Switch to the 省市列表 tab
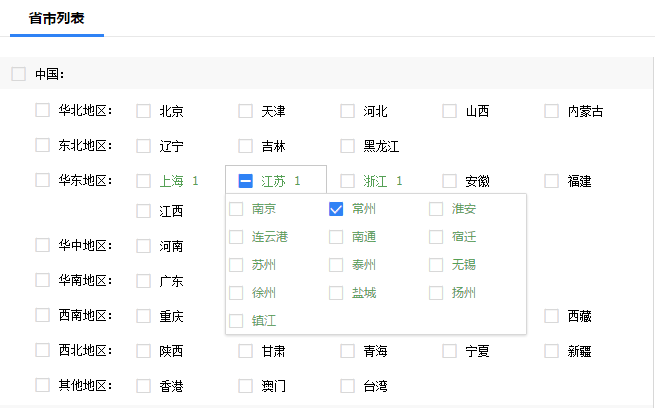 click(x=56, y=18)
